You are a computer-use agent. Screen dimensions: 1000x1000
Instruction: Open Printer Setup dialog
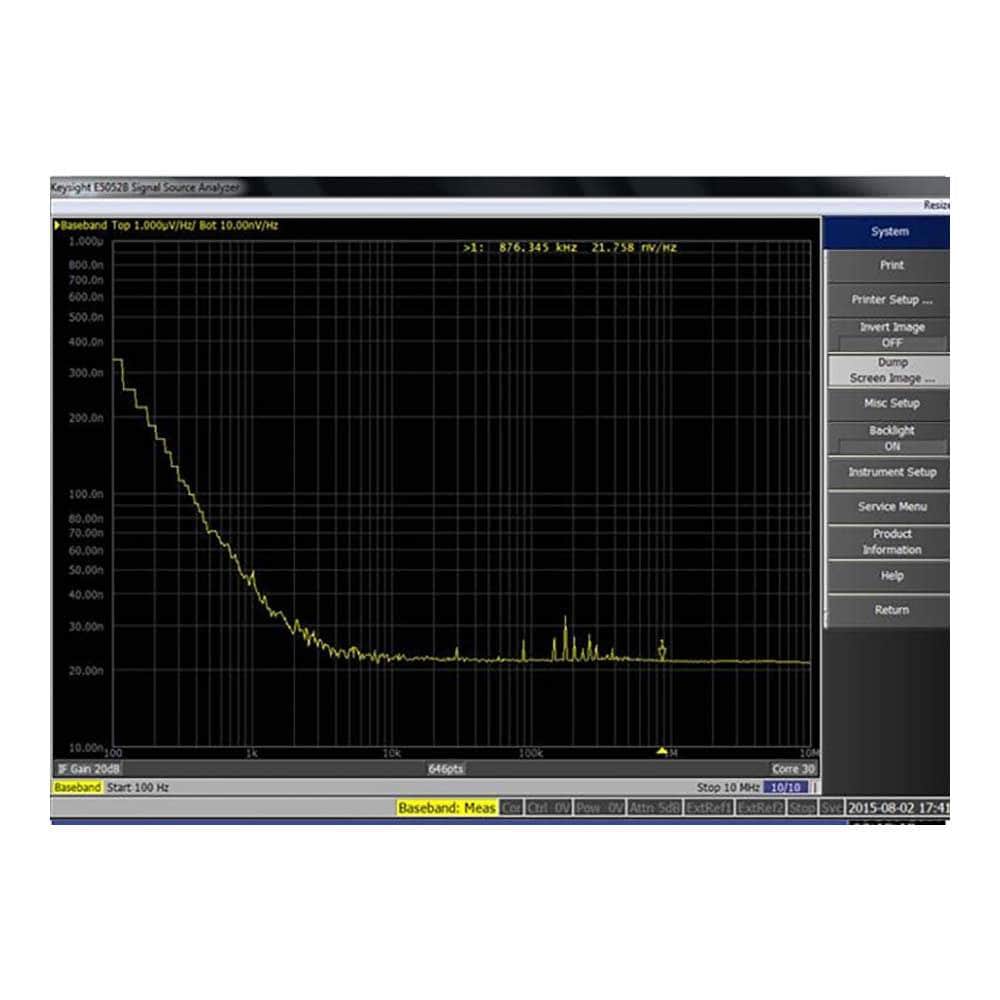891,300
